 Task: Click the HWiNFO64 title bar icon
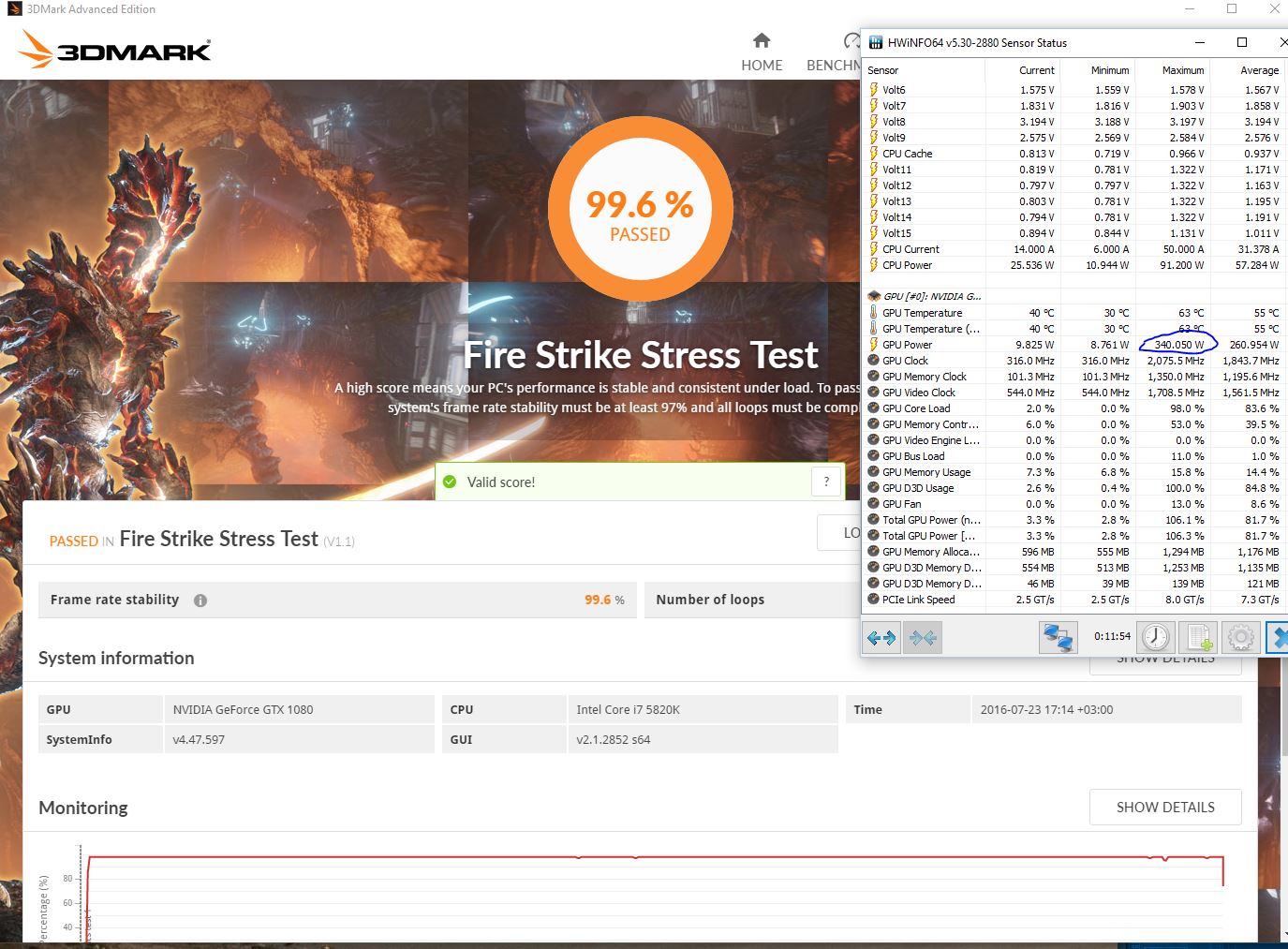click(876, 42)
